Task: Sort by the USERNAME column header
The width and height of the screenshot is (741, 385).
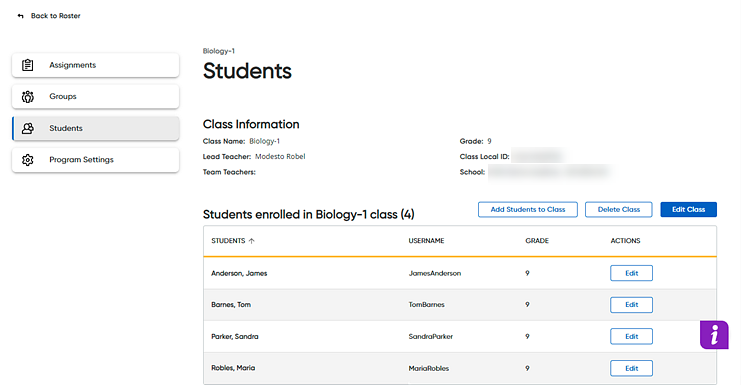Action: pos(426,241)
